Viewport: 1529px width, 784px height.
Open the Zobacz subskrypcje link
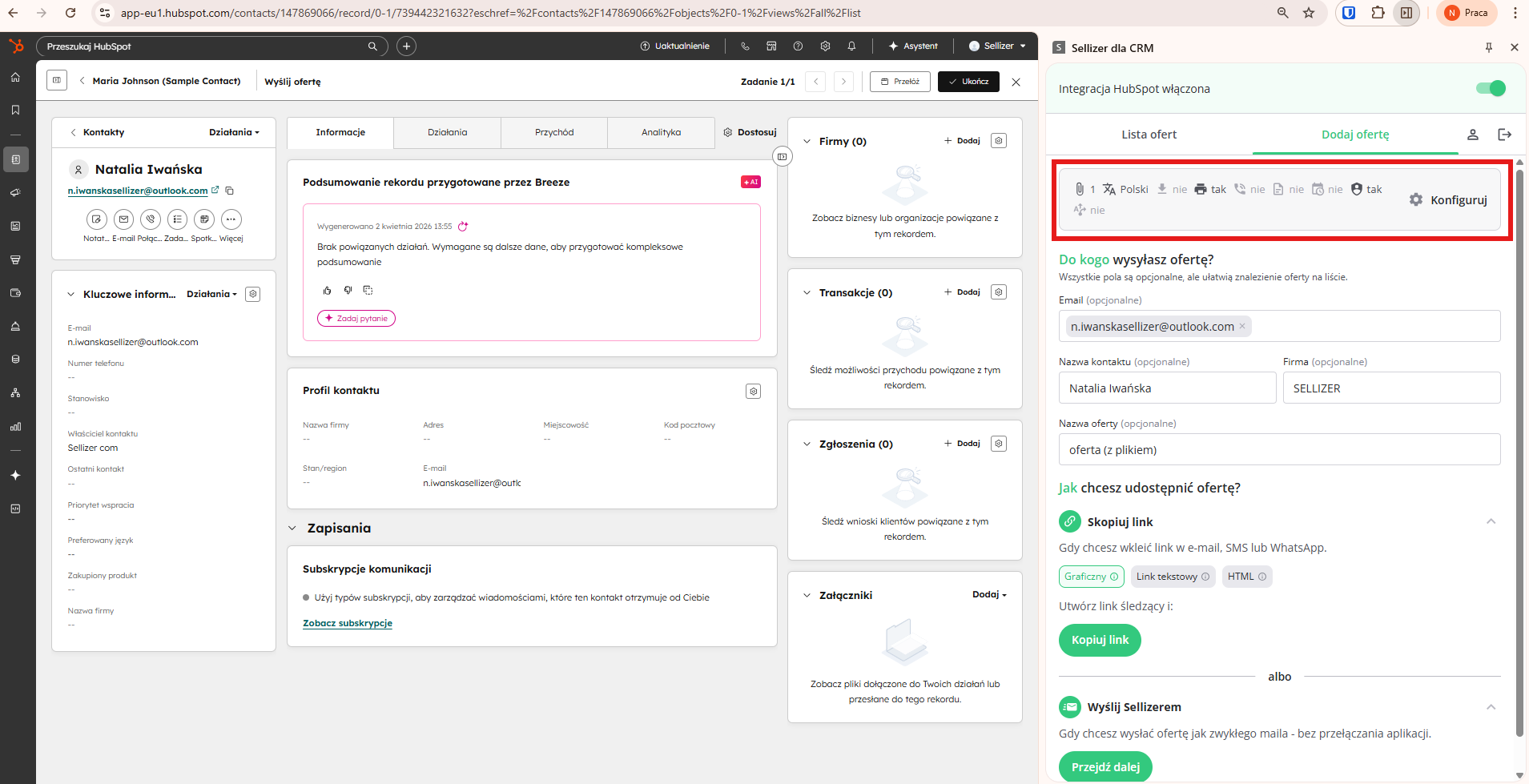click(x=348, y=623)
